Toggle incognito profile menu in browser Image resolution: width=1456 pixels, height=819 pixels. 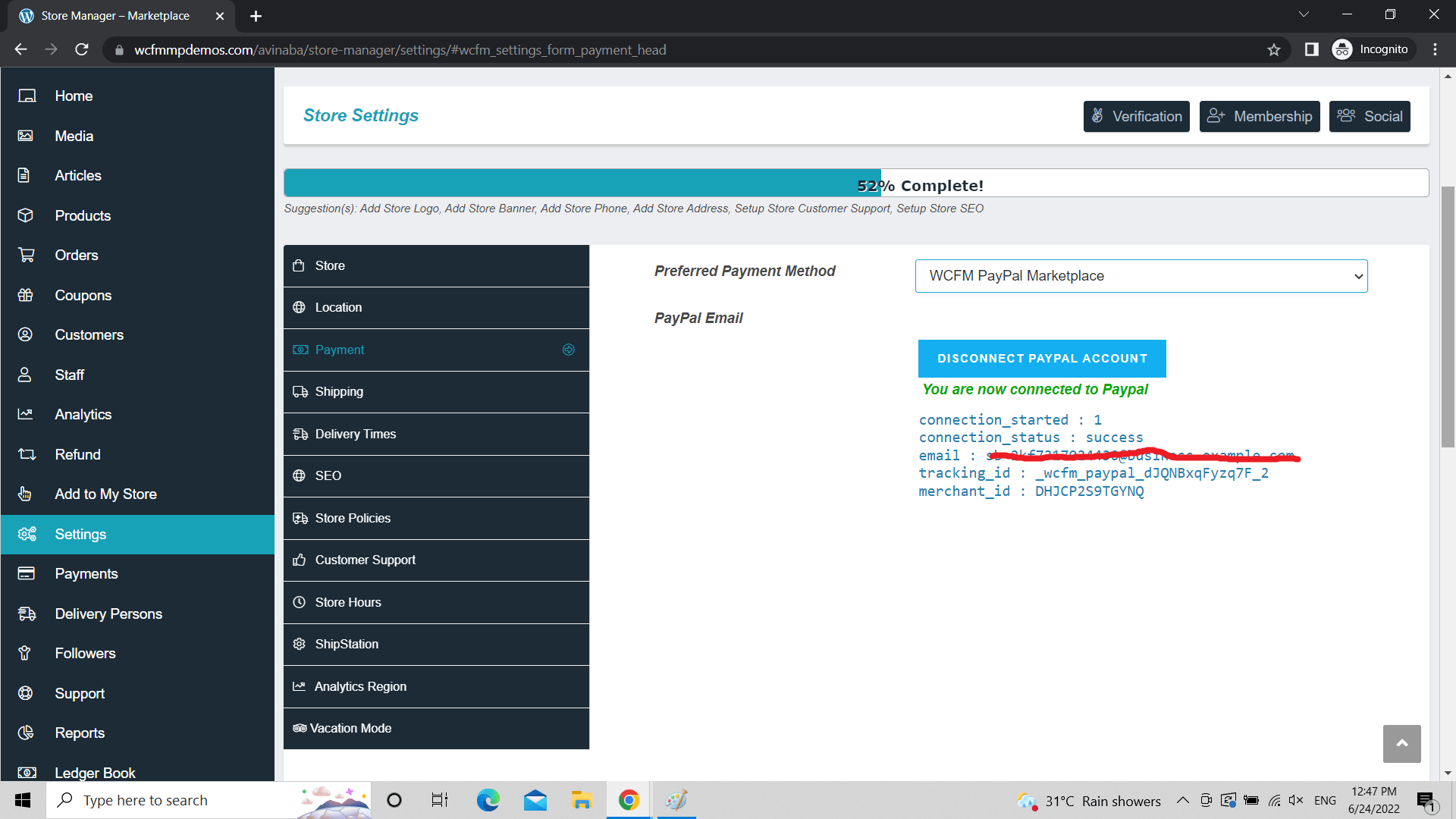pos(1371,49)
